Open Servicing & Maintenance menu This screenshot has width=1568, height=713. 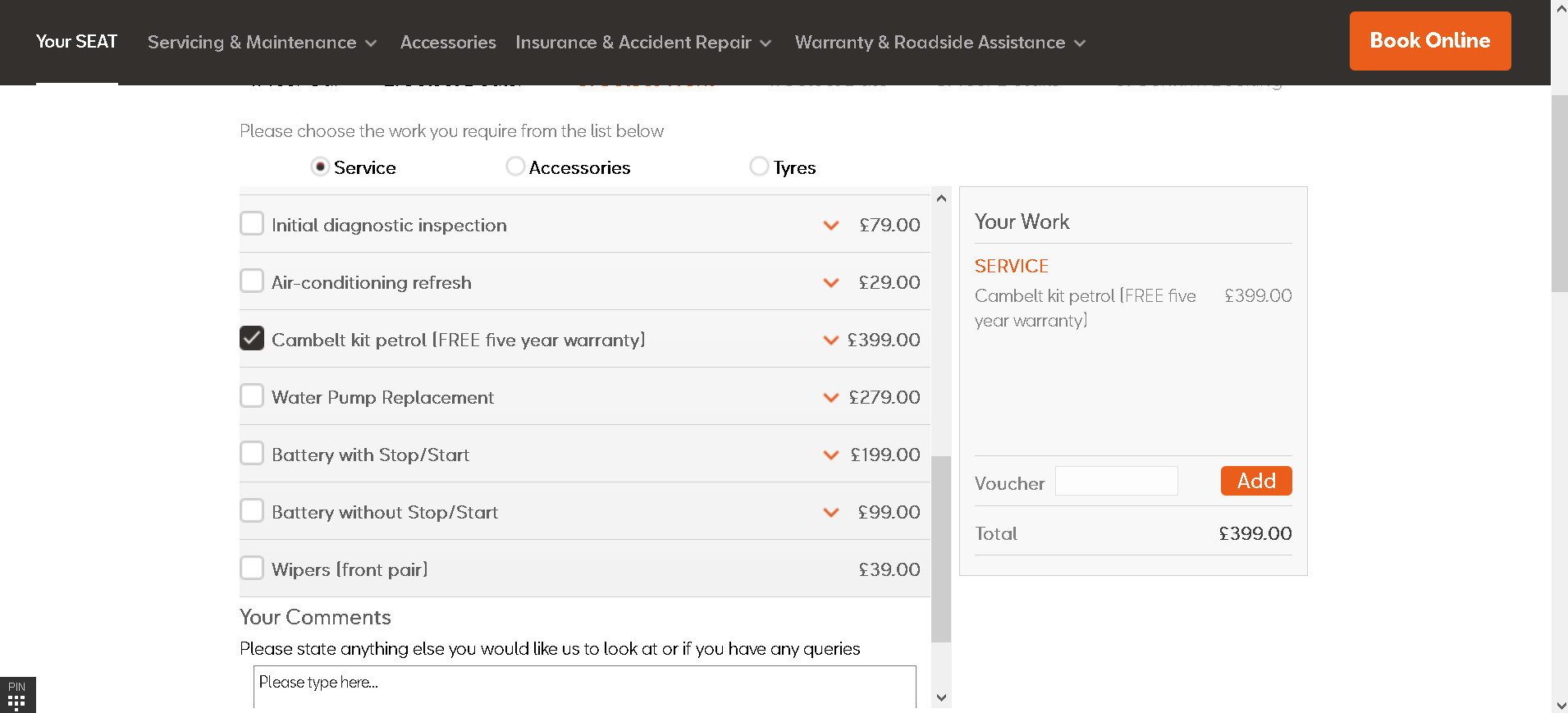coord(262,43)
